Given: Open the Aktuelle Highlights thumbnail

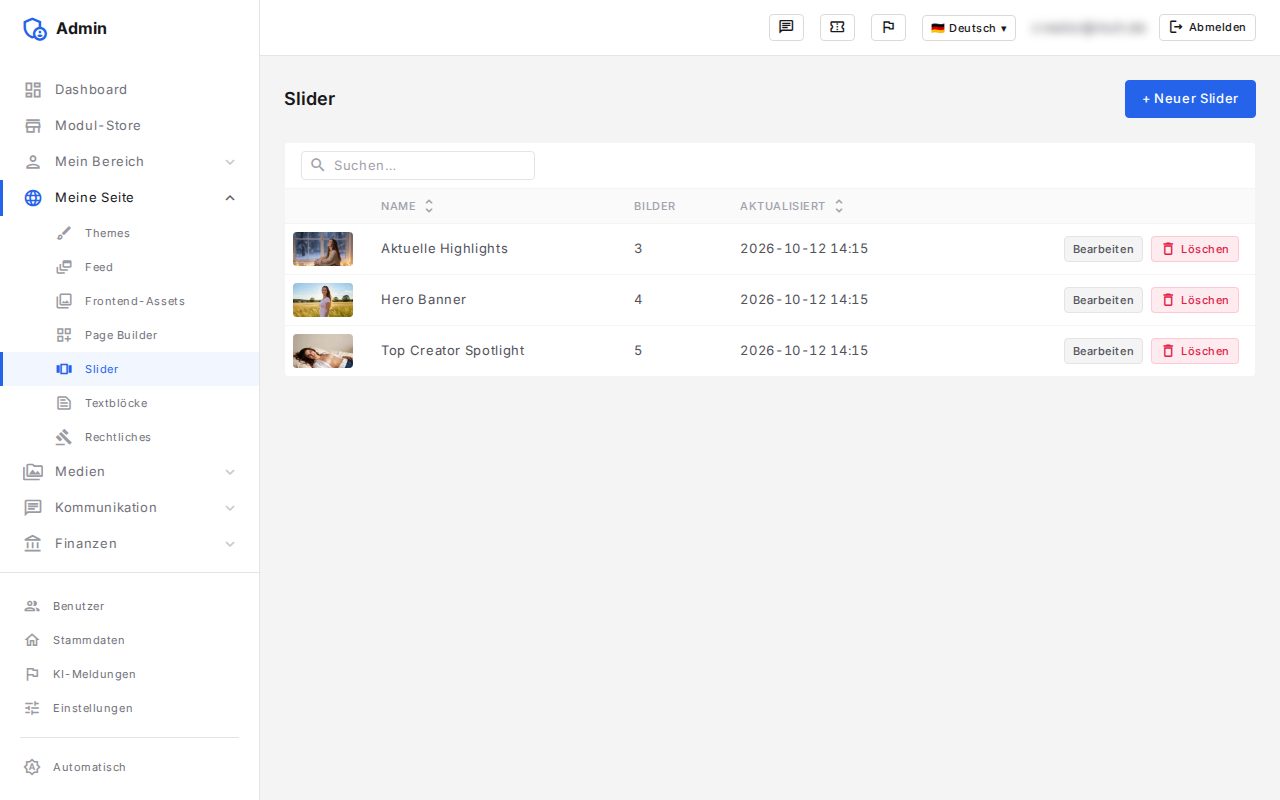Looking at the screenshot, I should tap(323, 249).
